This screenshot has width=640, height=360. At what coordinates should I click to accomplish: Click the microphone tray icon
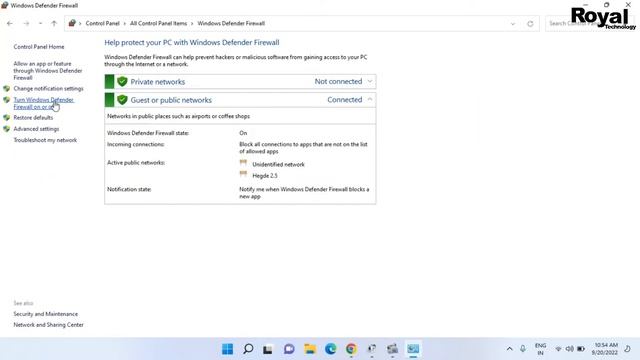pyautogui.click(x=523, y=349)
